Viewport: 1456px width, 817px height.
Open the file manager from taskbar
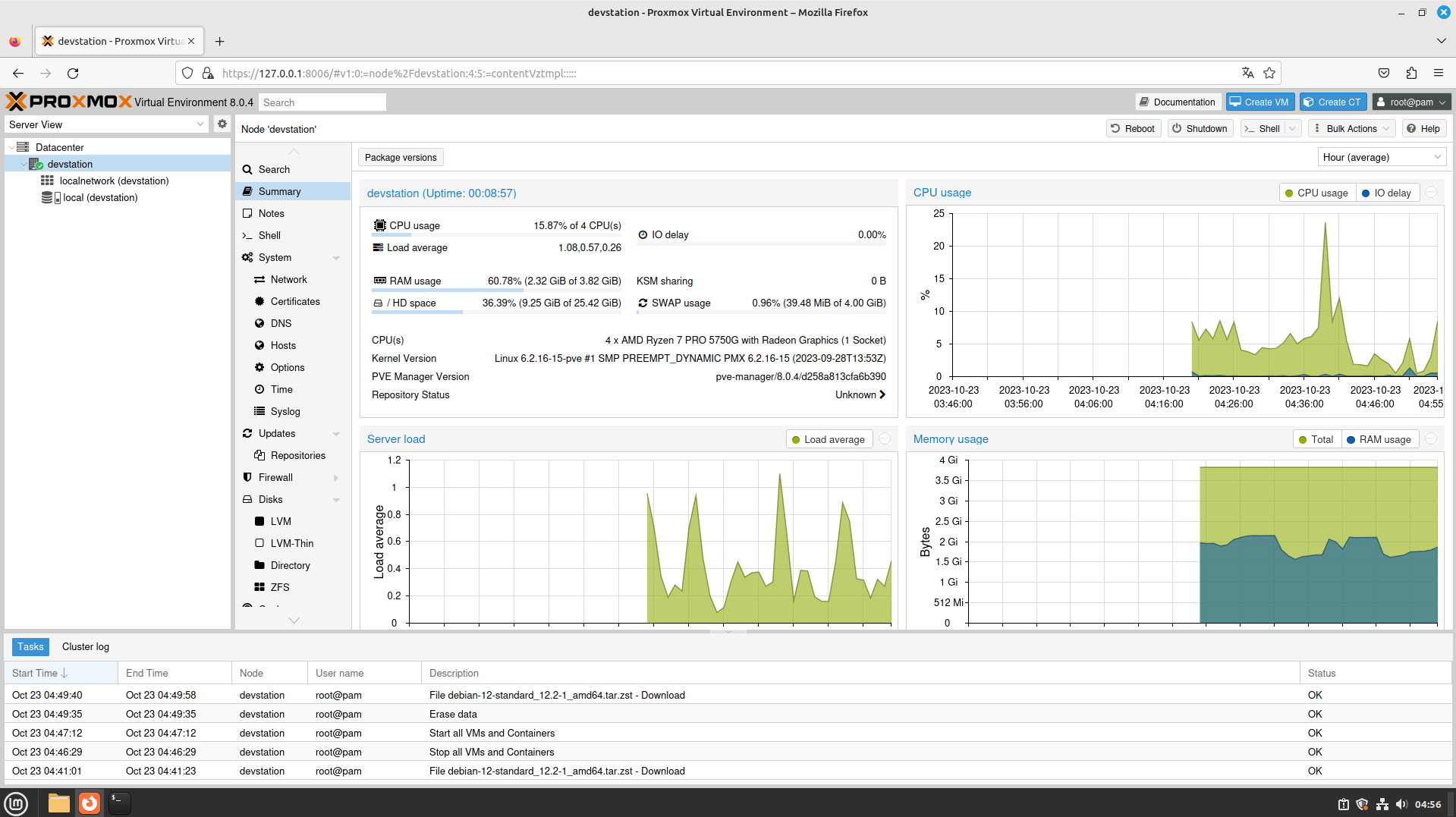coord(59,803)
